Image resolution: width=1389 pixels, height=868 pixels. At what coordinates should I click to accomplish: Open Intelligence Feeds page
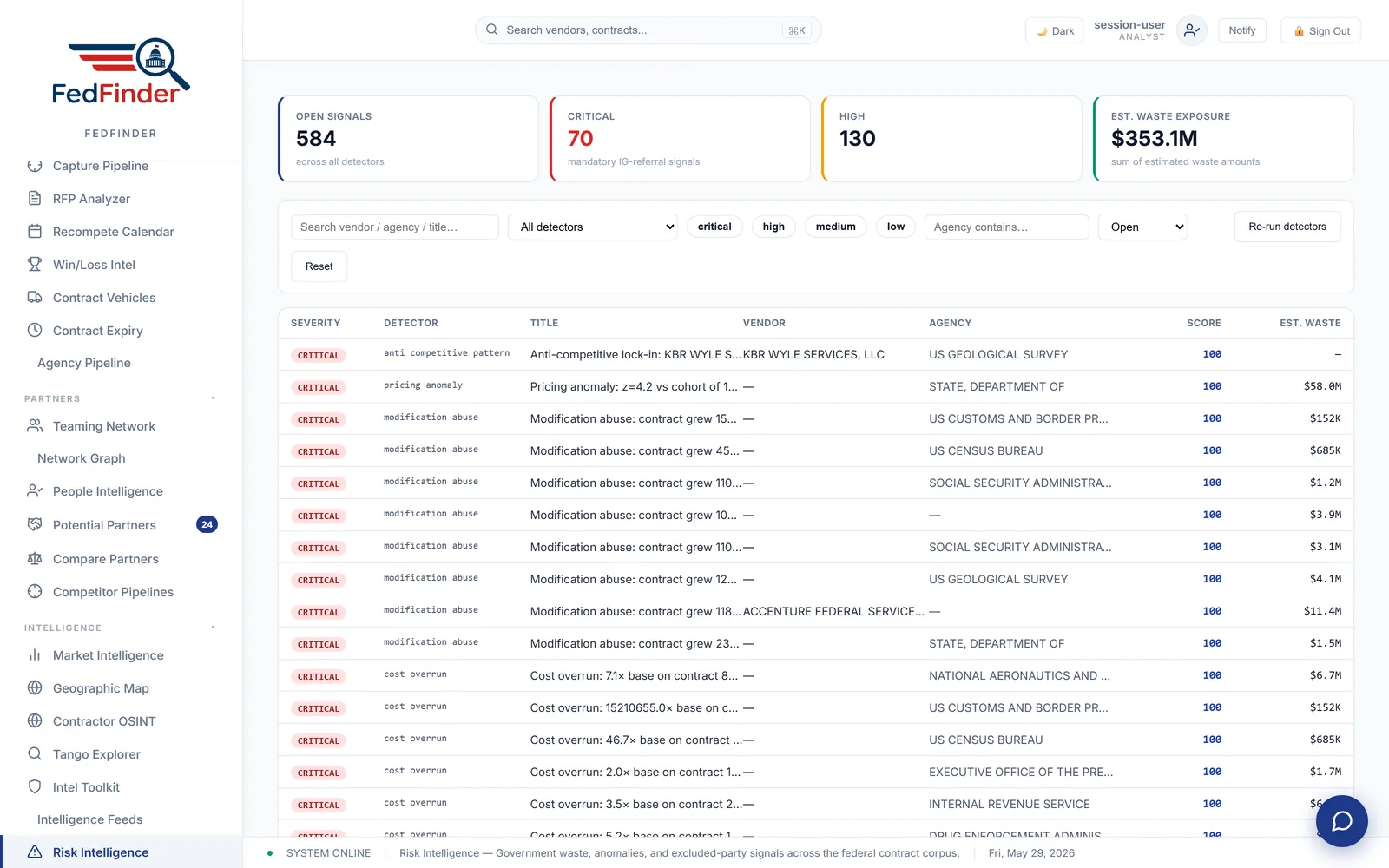90,819
